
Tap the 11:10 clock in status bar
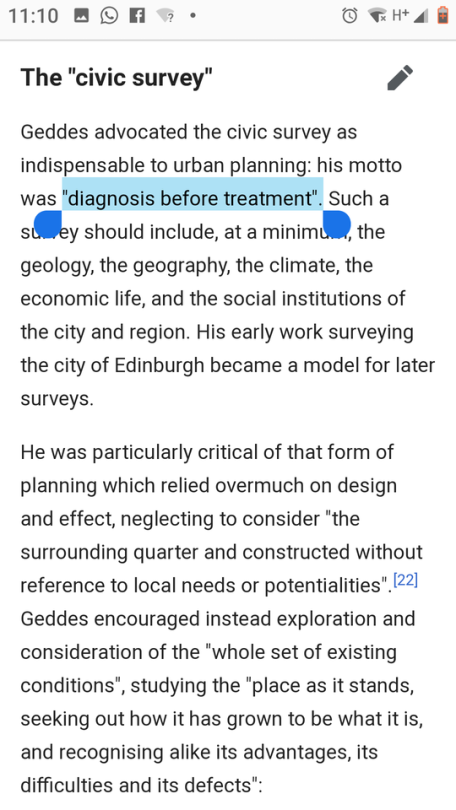coord(33,15)
